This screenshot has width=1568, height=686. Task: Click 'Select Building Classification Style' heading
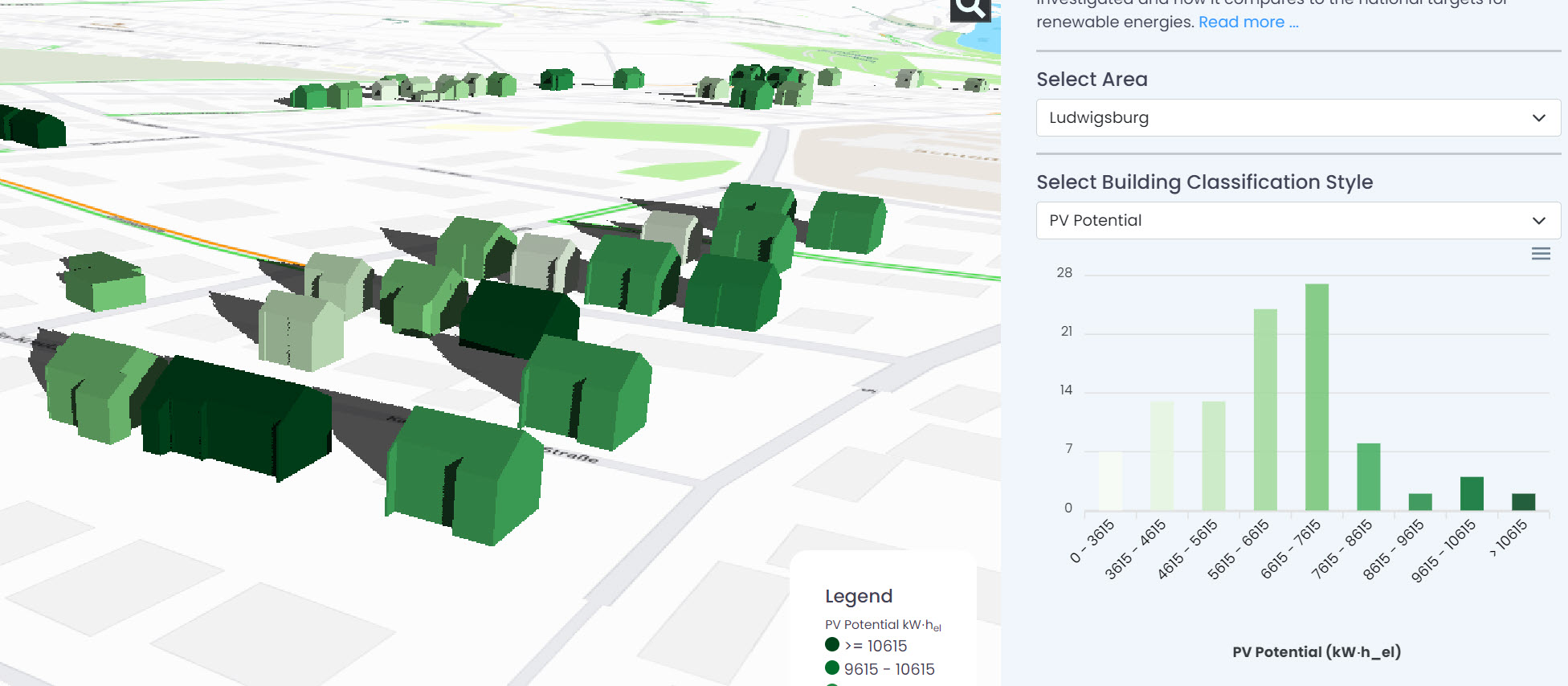coord(1204,182)
